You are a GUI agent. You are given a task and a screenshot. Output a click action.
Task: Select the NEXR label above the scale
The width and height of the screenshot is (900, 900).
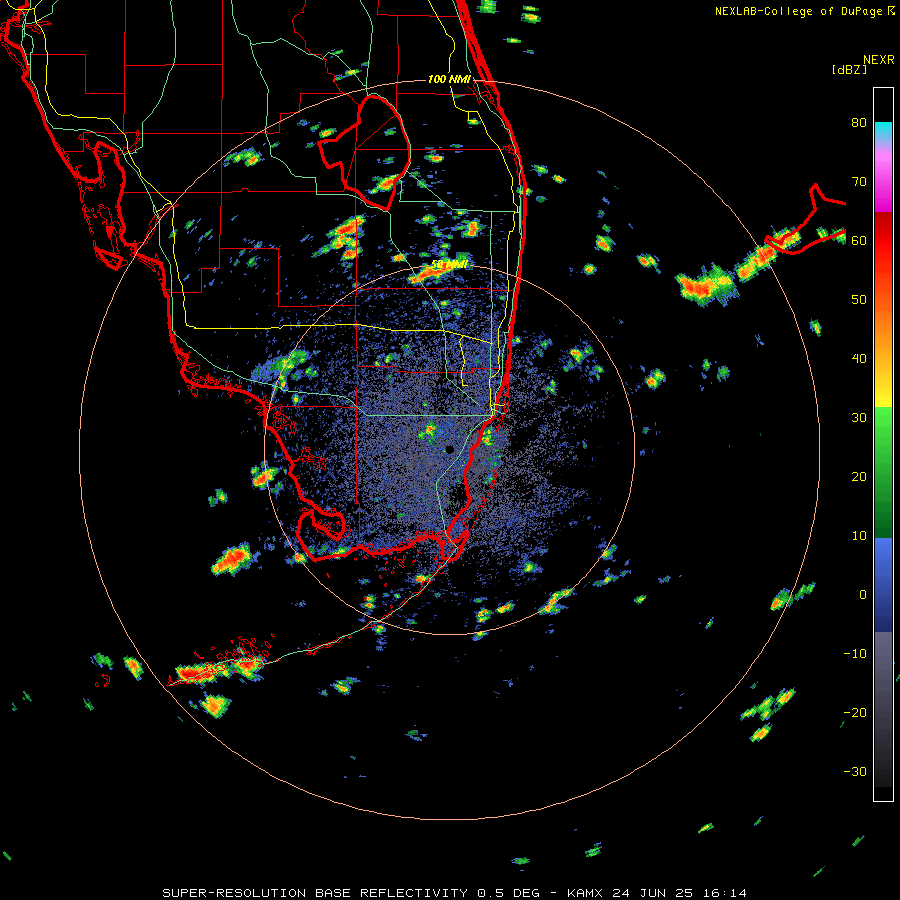[x=879, y=60]
